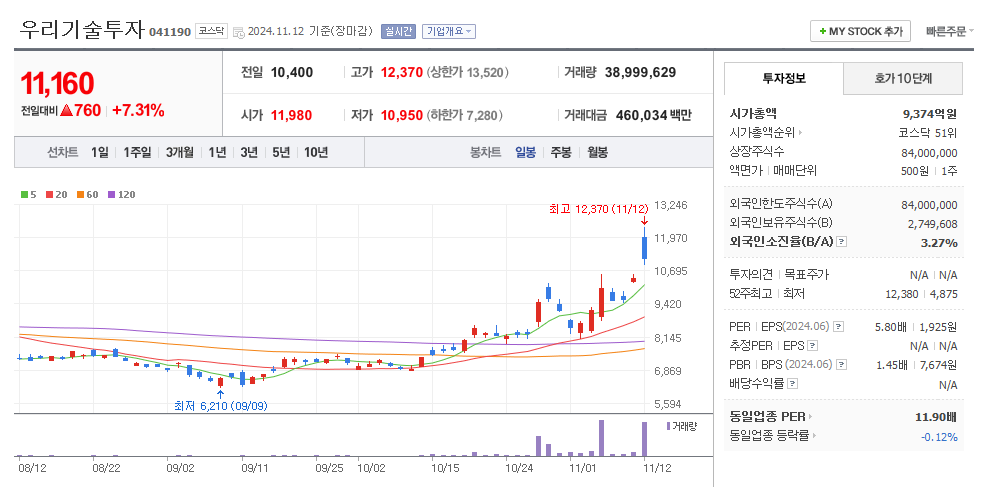990x487 pixels.
Task: Click the green 5-day moving average legend
Action: [x=28, y=195]
